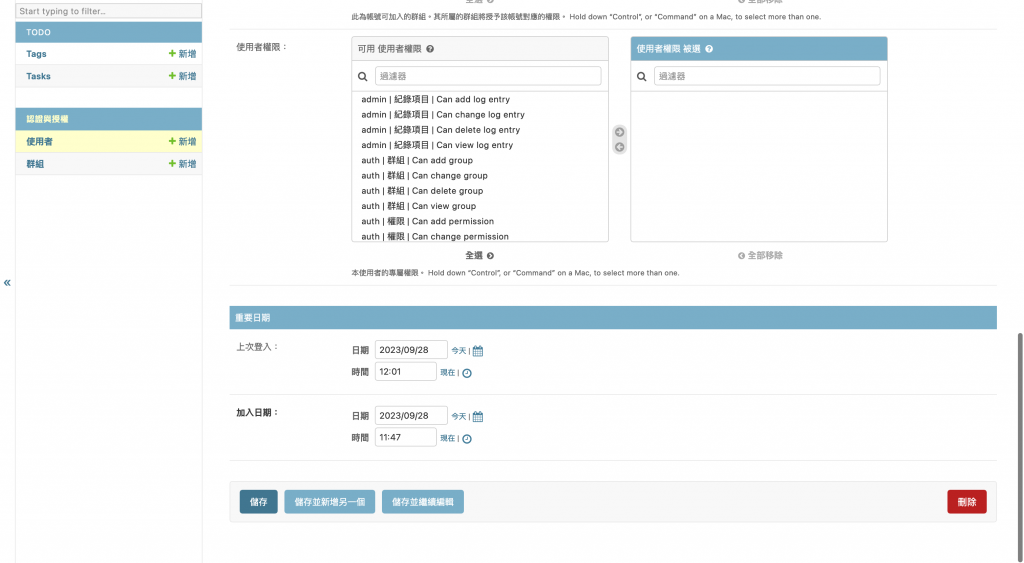
Task: Select 'Can change log entry' permission
Action: [x=480, y=114]
